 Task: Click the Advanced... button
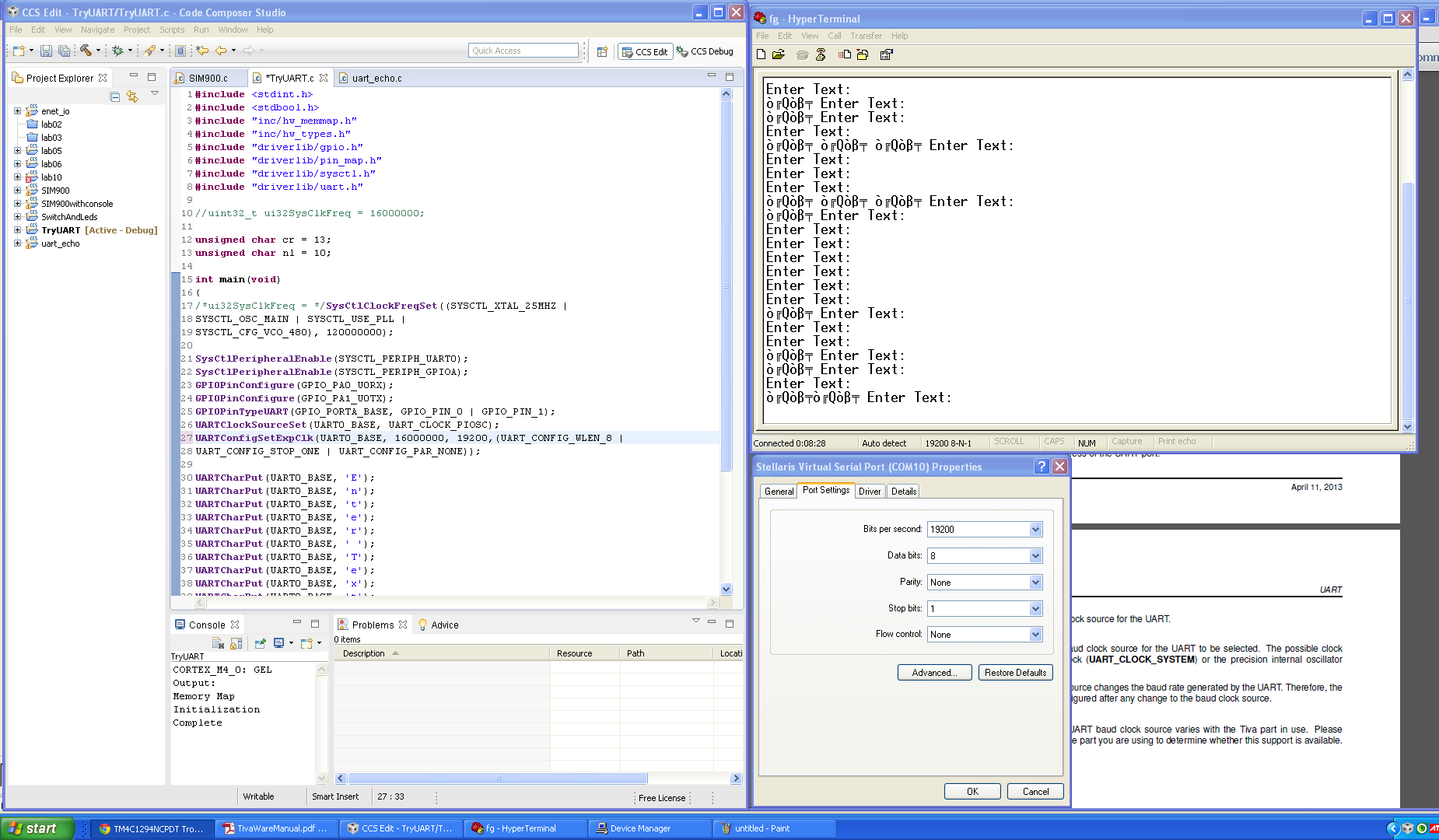point(934,673)
